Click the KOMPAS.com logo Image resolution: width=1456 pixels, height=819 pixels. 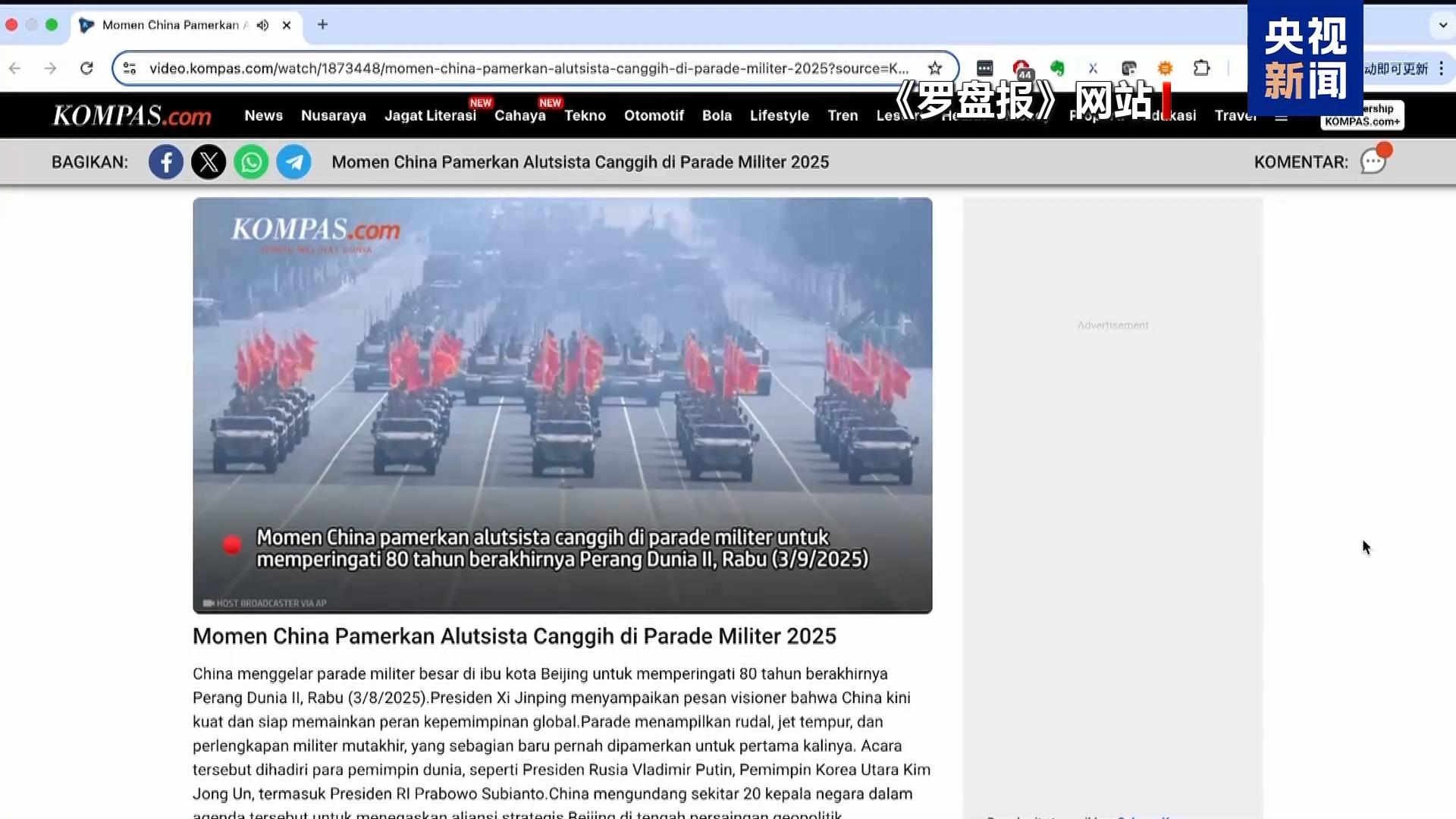click(131, 115)
